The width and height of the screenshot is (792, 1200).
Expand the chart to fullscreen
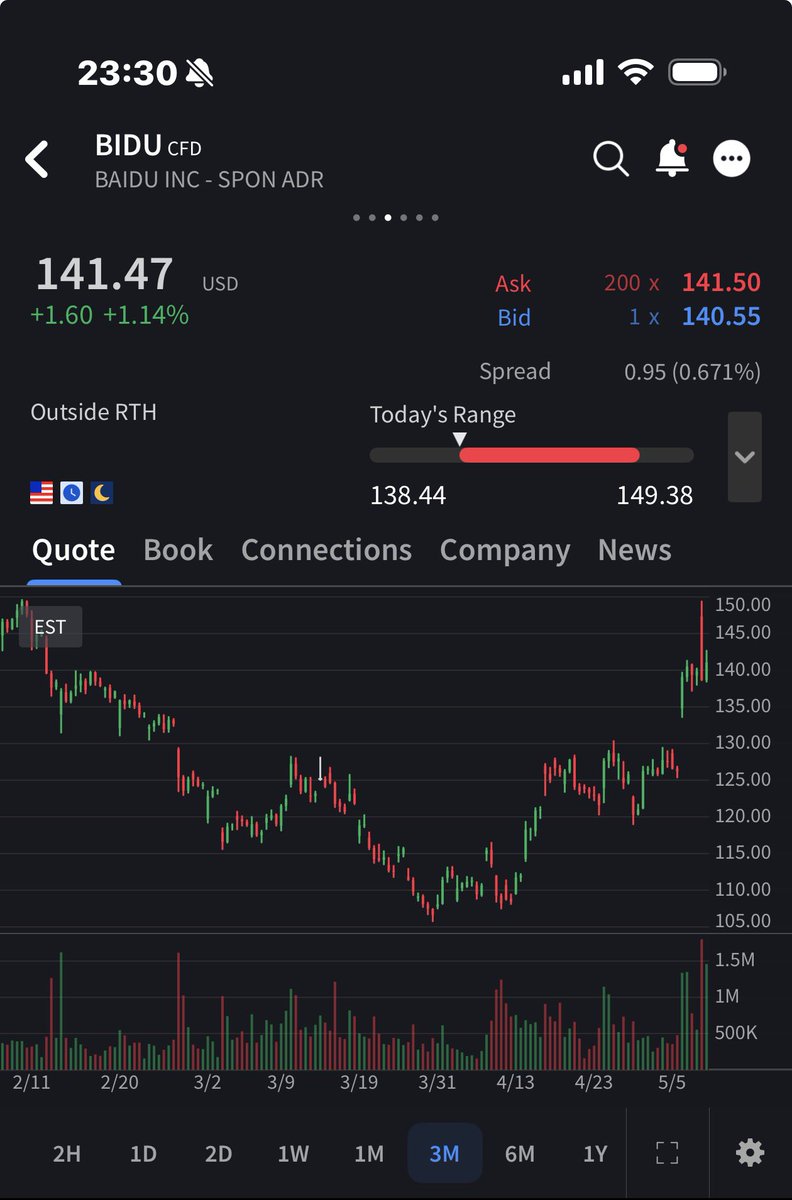click(667, 1153)
